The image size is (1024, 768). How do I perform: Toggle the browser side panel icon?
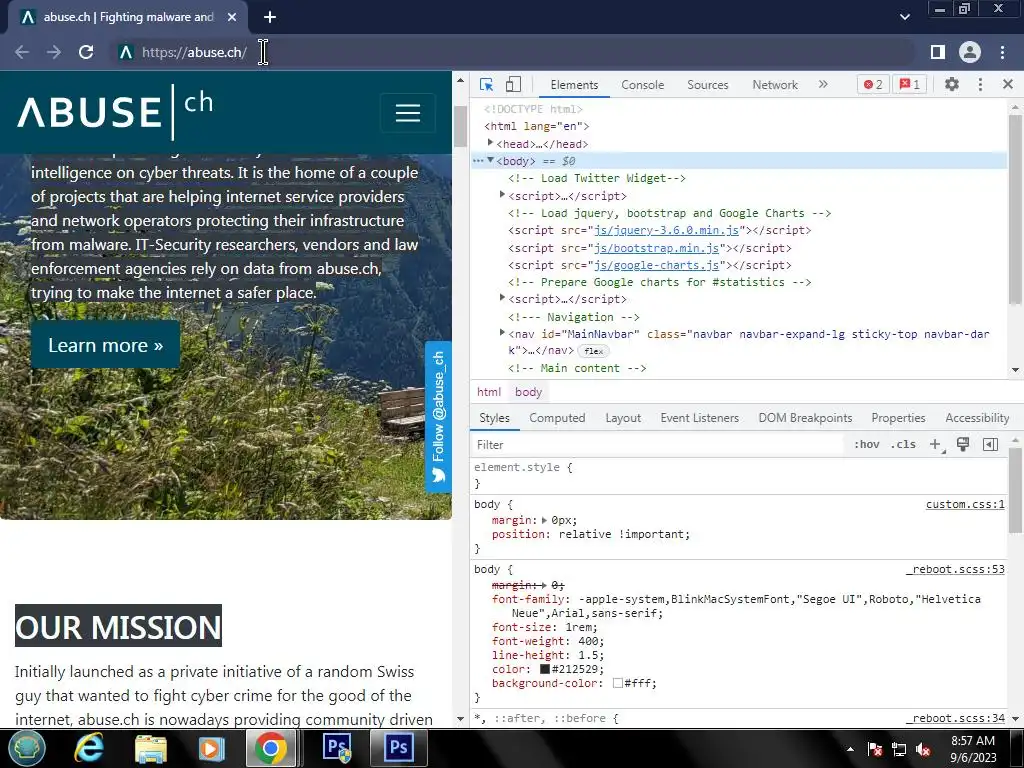[938, 52]
